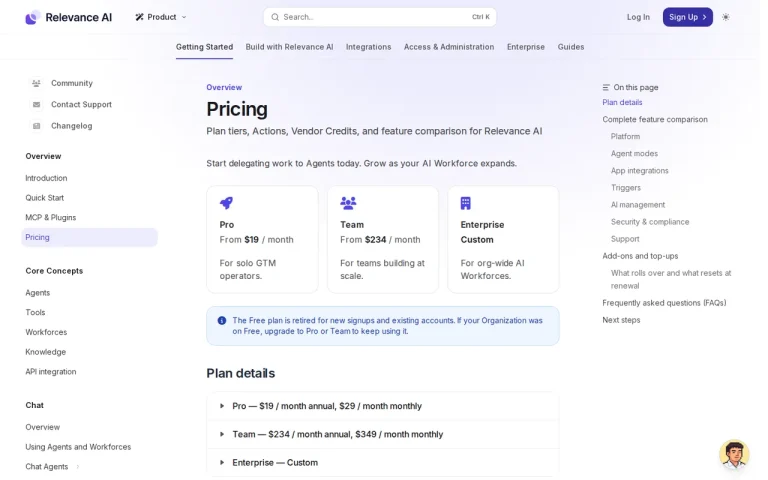Jump to Triggers in page outline
The image size is (768, 480).
coord(626,188)
